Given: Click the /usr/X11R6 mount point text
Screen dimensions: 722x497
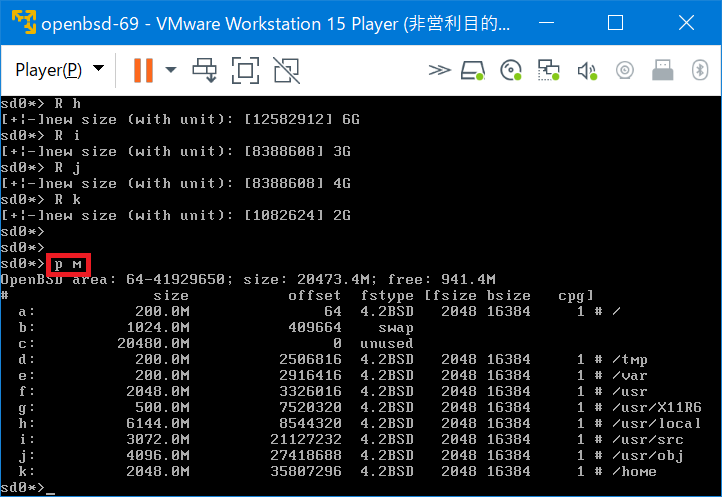Looking at the screenshot, I should tap(657, 407).
